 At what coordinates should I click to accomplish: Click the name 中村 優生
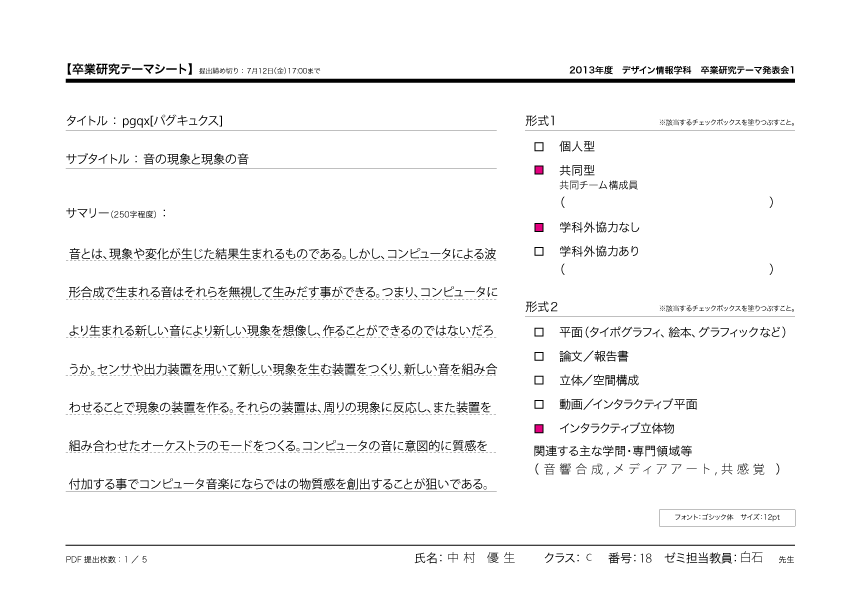(x=482, y=558)
